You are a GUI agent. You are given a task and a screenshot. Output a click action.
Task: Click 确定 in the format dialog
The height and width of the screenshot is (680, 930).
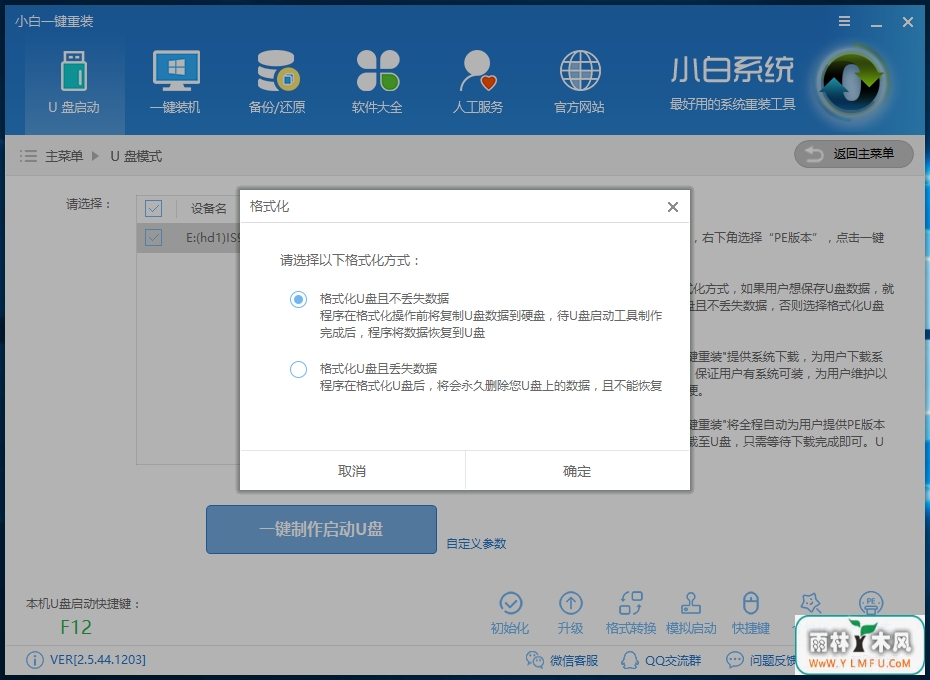pos(578,471)
